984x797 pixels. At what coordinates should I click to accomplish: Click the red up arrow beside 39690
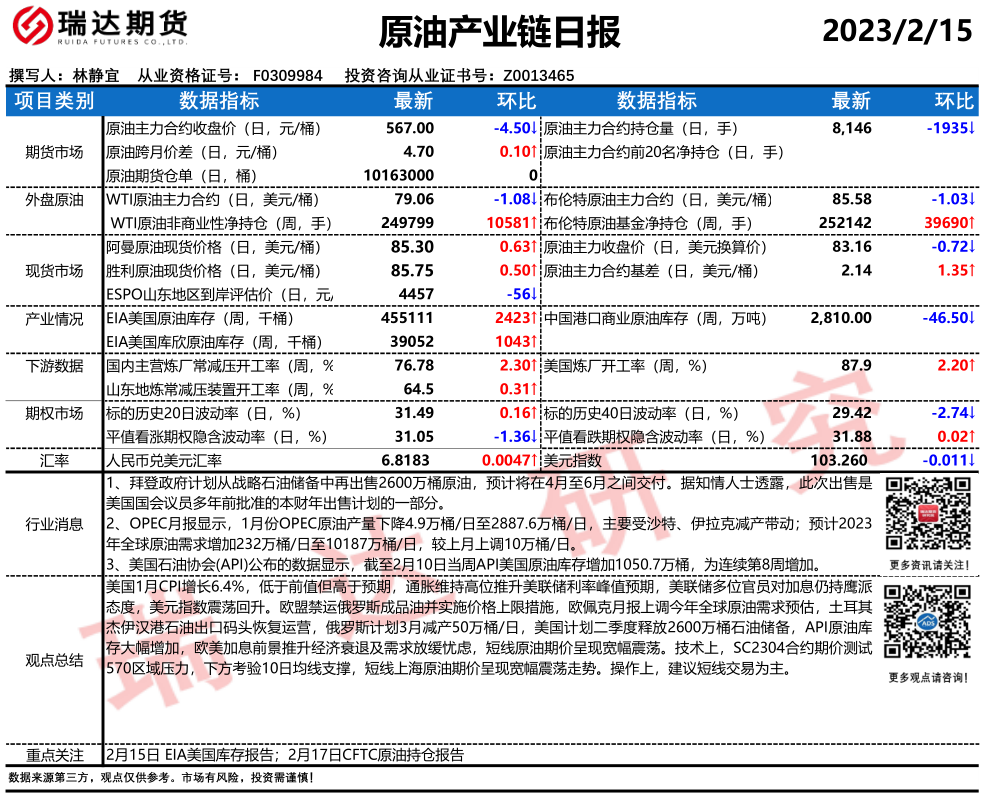coord(972,223)
